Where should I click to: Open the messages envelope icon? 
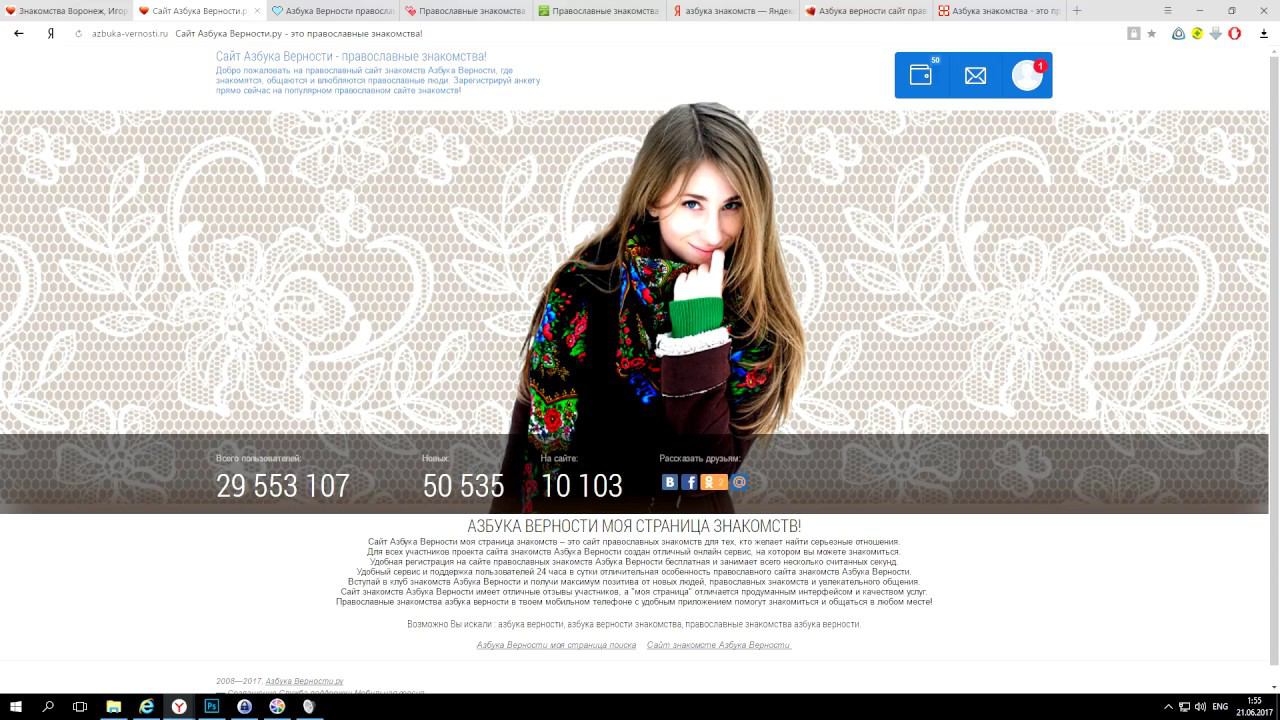point(975,75)
